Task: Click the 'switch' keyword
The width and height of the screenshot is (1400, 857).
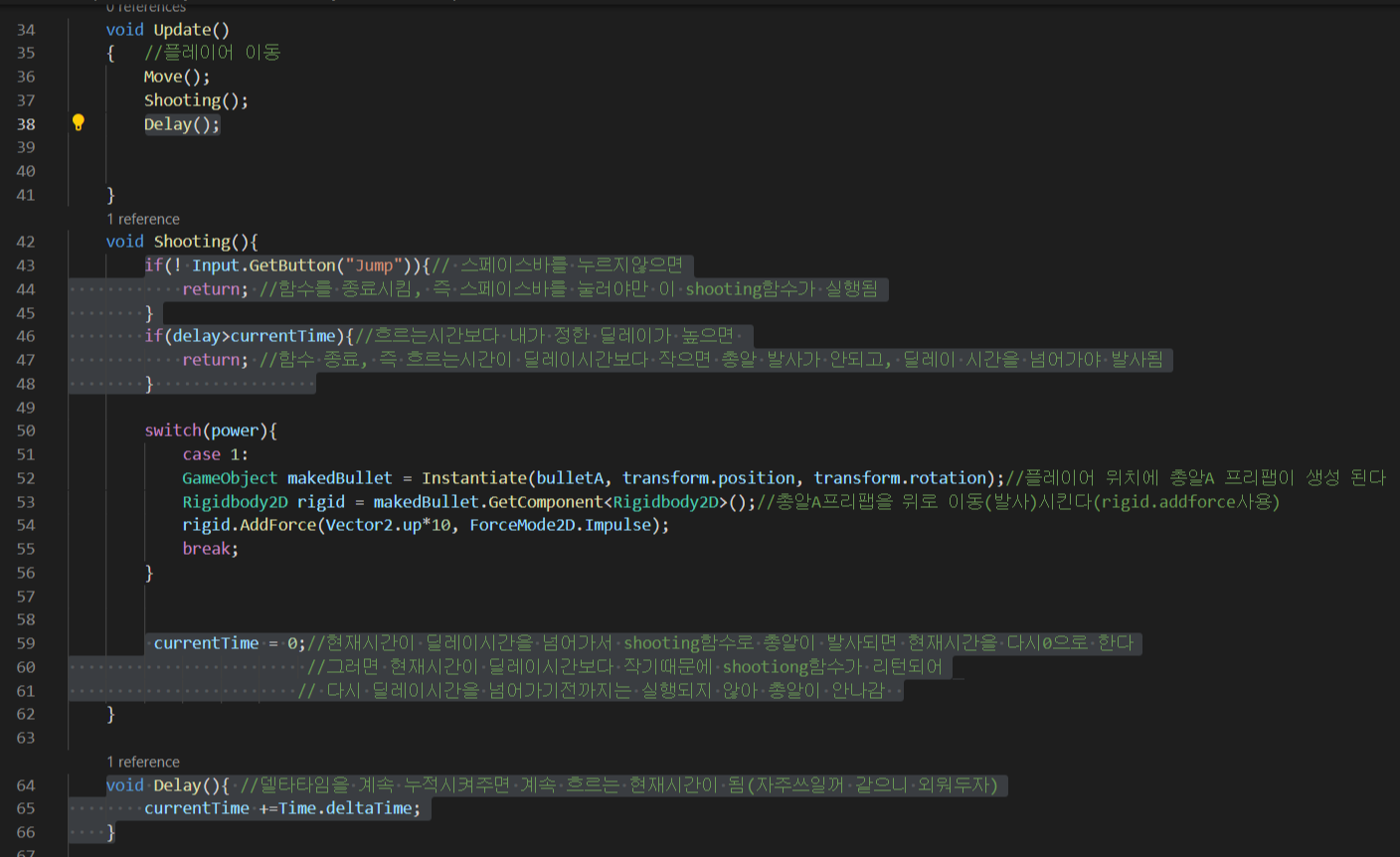Action: (x=173, y=430)
